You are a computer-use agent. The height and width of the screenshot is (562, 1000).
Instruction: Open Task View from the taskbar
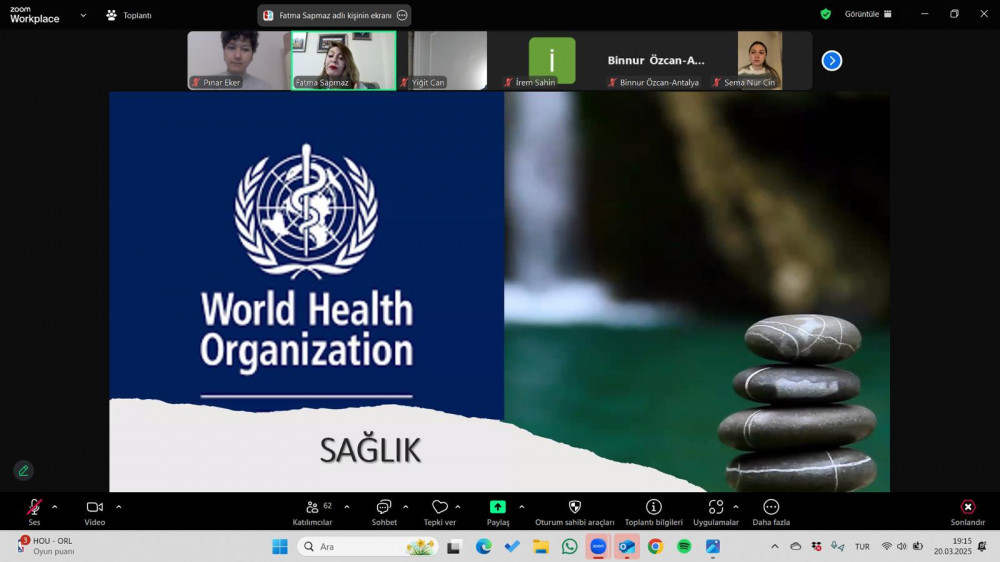[x=454, y=547]
